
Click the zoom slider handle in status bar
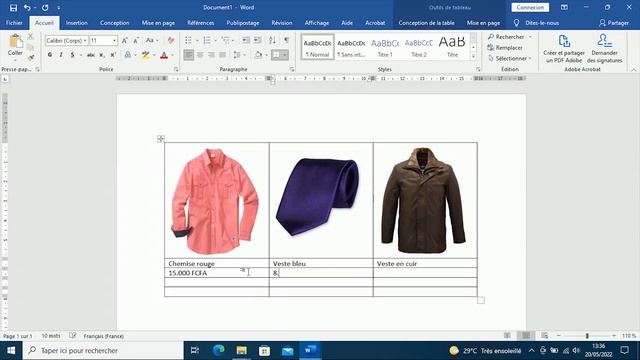click(x=587, y=336)
